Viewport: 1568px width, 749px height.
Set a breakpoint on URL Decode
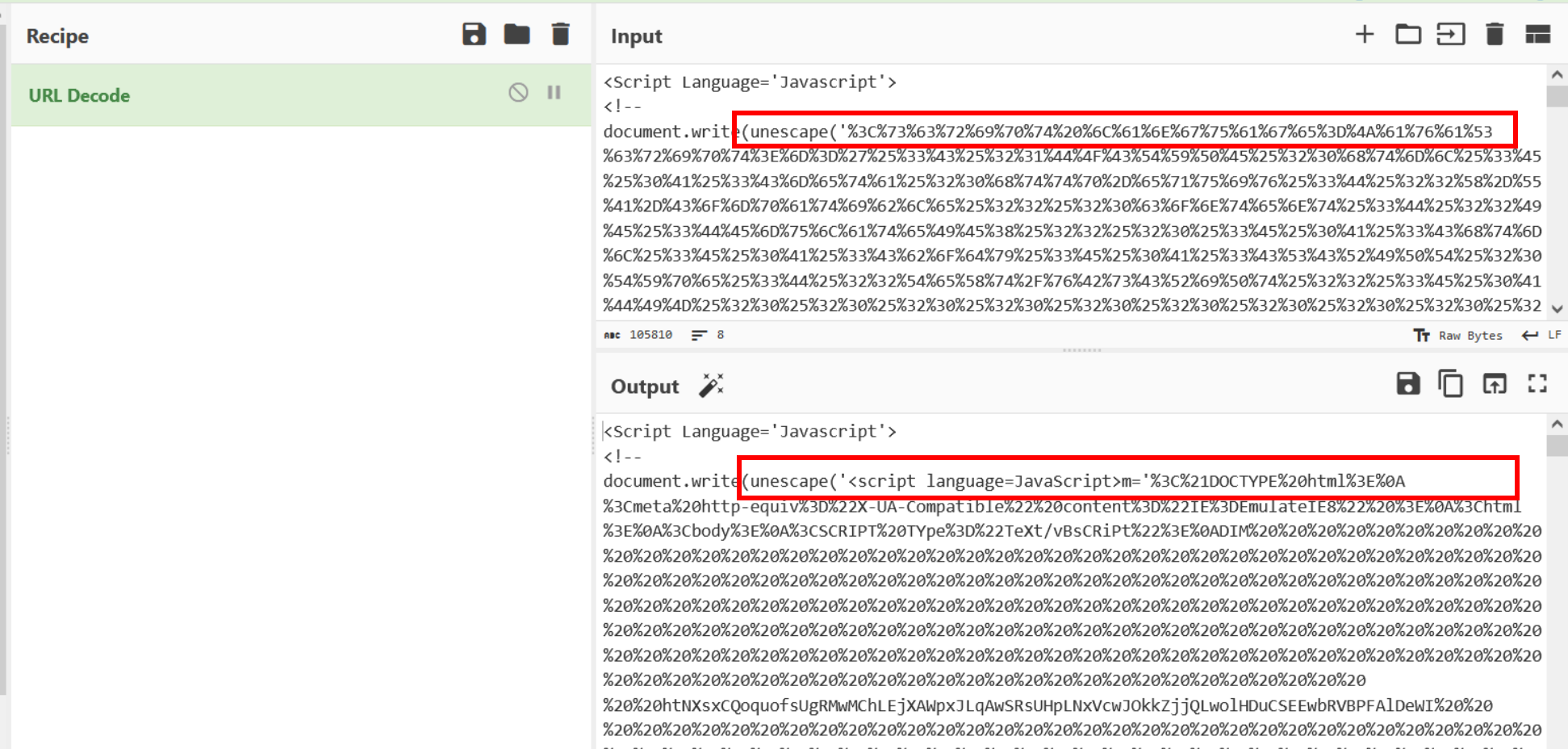point(554,93)
